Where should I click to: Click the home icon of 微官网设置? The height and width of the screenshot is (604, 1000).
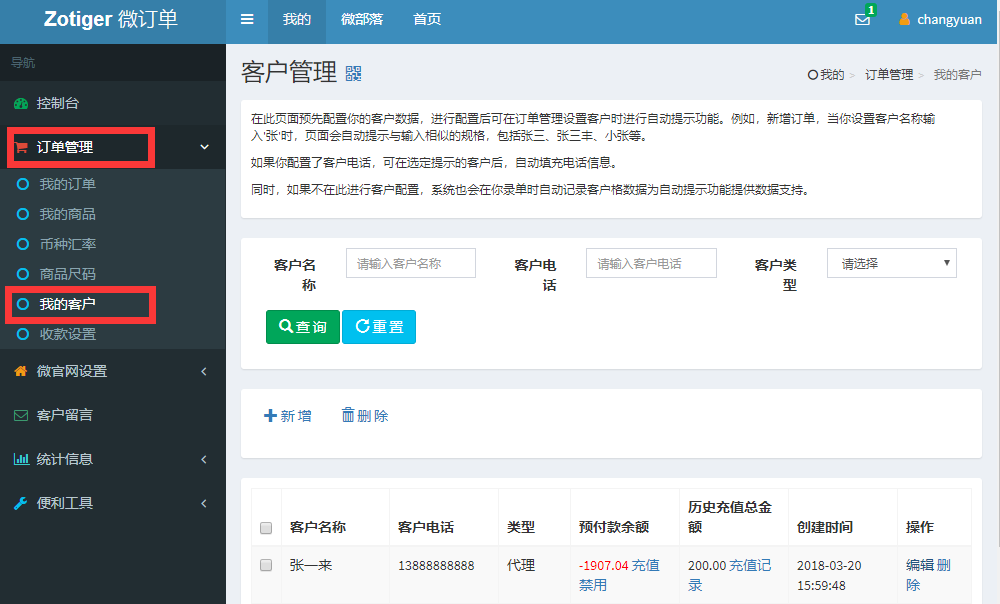click(x=21, y=371)
